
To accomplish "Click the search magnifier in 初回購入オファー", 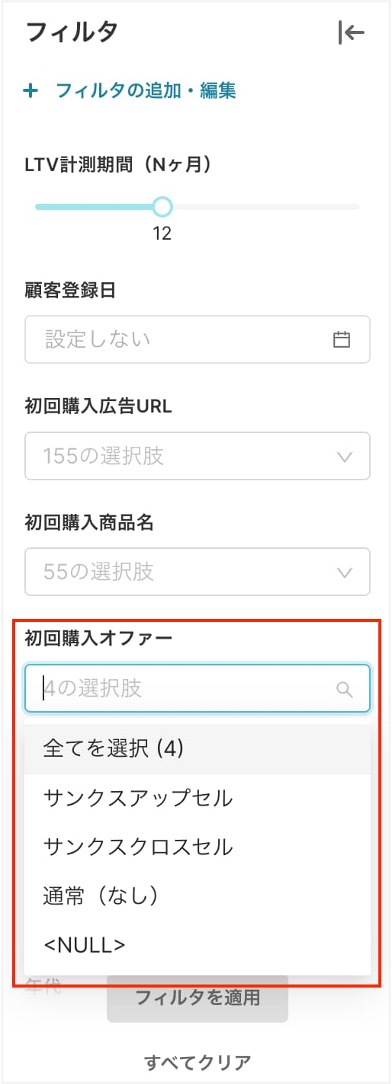I will click(x=344, y=689).
